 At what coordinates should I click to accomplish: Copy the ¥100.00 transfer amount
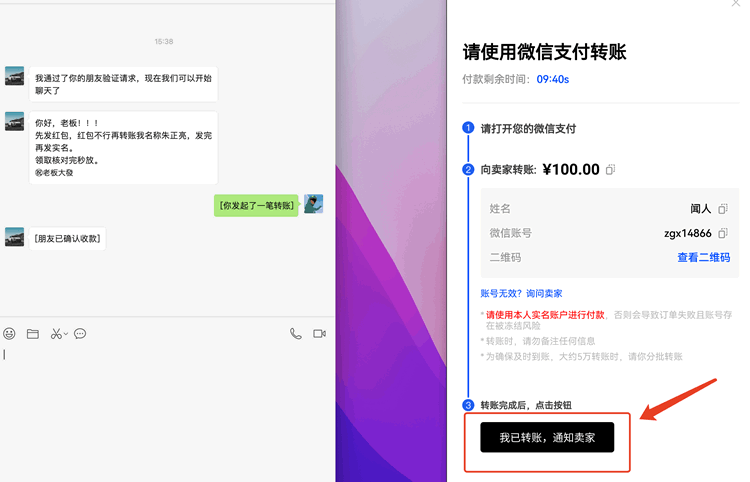coord(611,169)
